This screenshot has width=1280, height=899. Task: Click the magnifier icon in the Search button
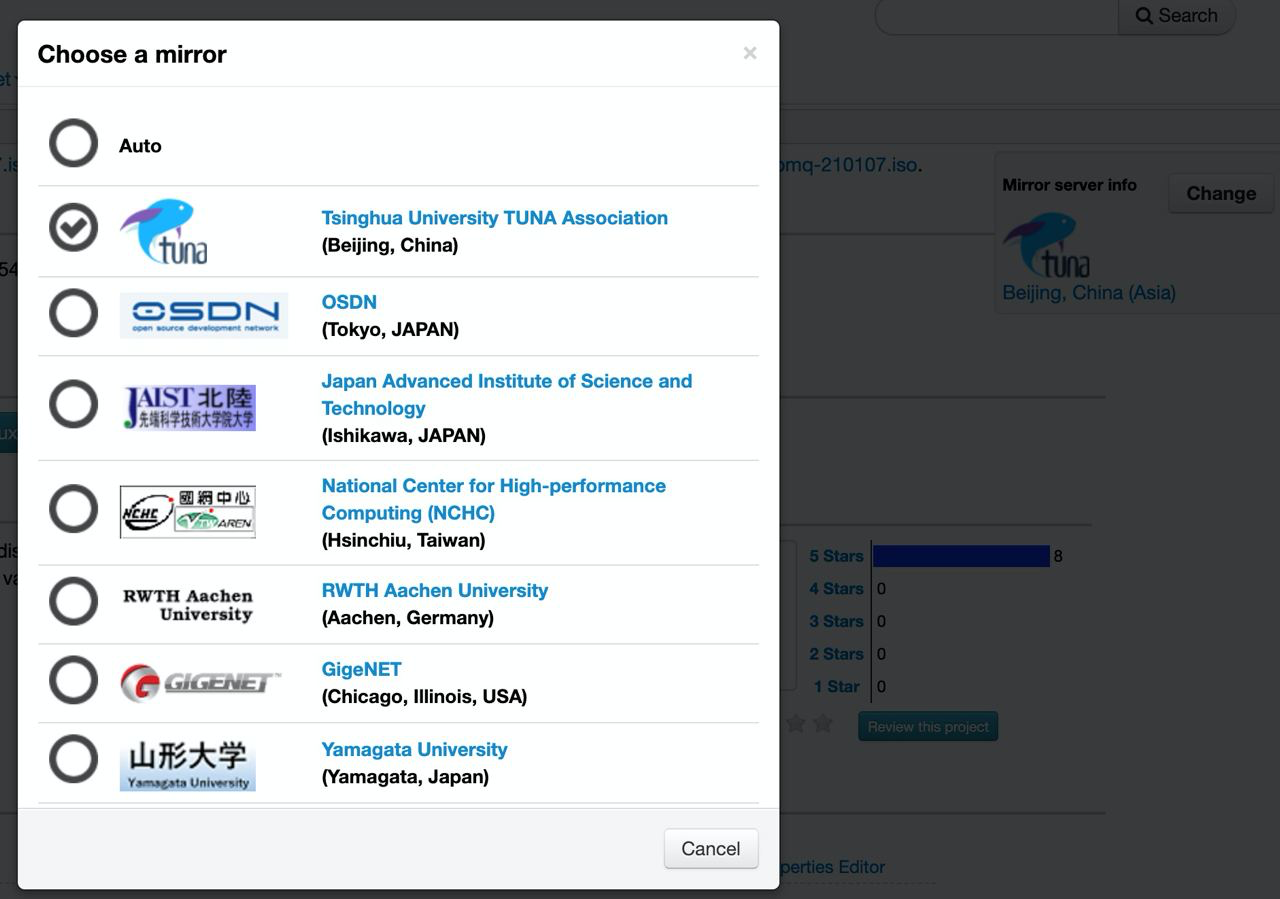pos(1145,15)
